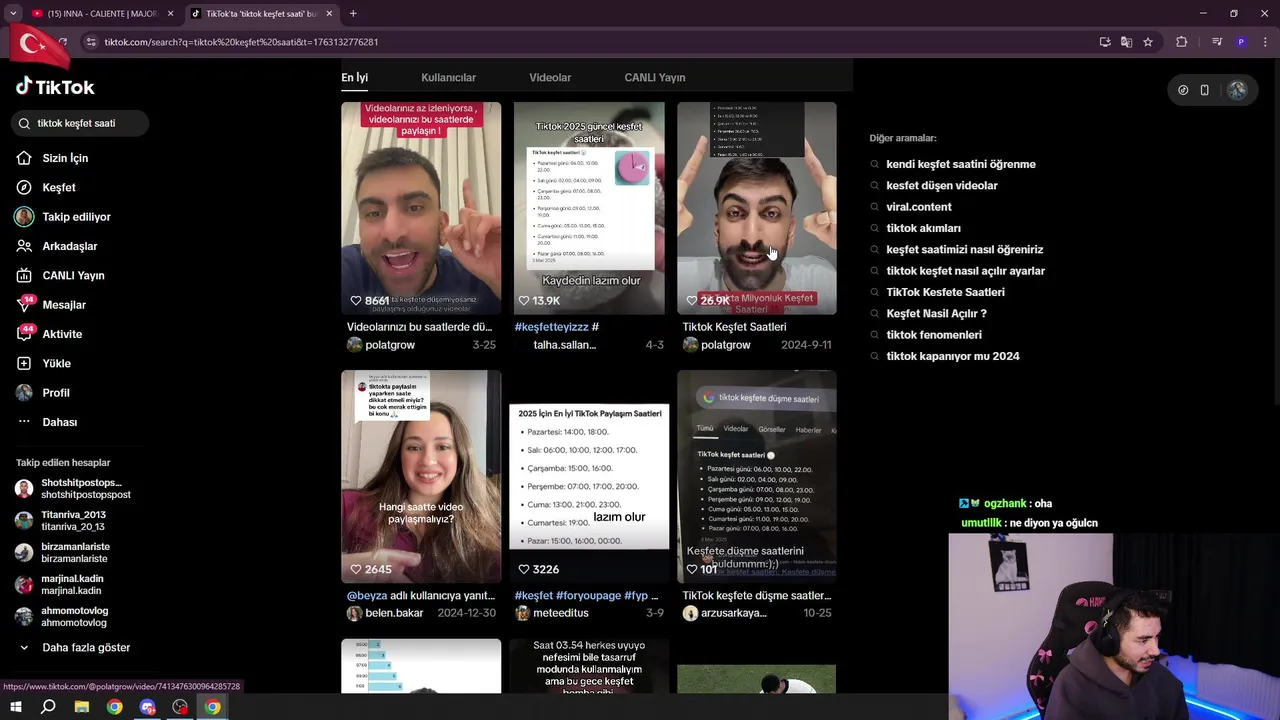Open the 26.9K likes Milyonluk Keşfet video
1280x720 pixels.
[757, 208]
